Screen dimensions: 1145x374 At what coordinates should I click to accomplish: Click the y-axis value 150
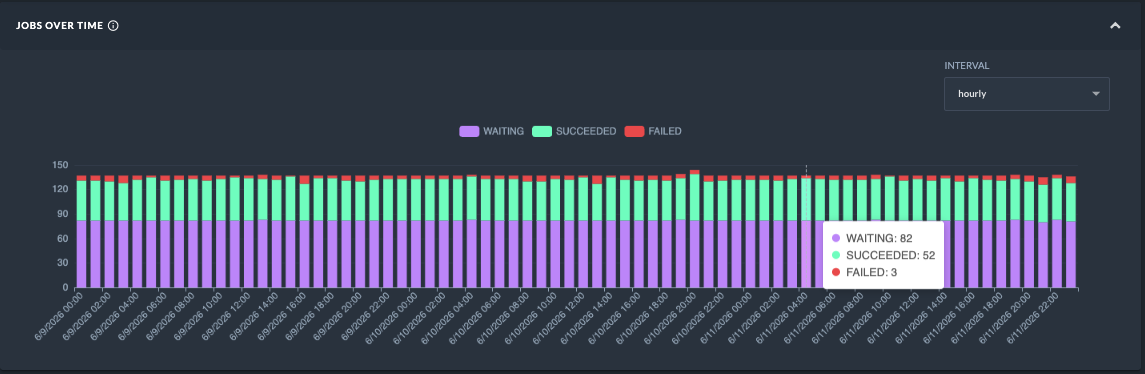[x=61, y=165]
